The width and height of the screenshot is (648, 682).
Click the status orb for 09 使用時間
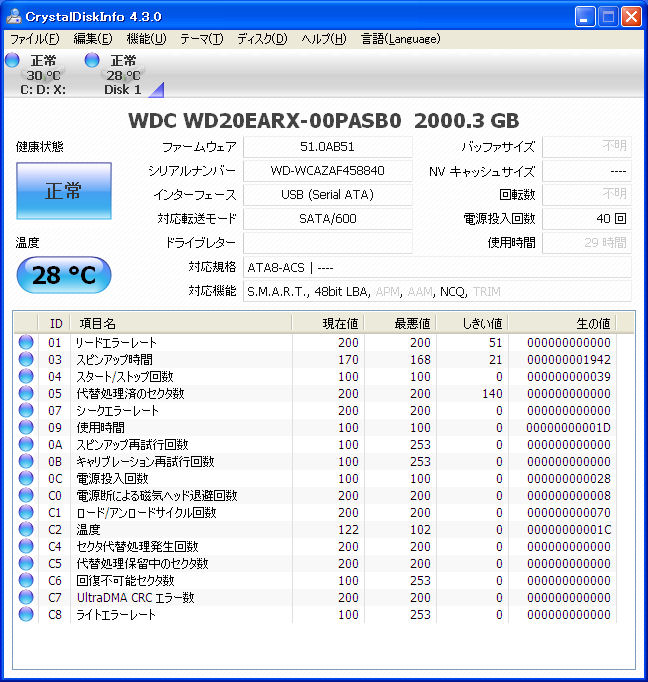click(x=26, y=427)
